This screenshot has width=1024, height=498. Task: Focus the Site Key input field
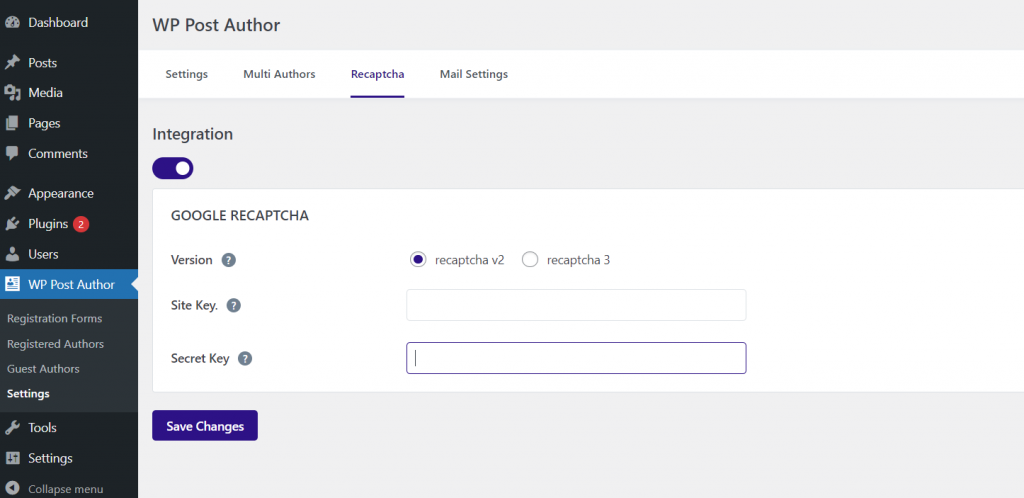(x=576, y=305)
